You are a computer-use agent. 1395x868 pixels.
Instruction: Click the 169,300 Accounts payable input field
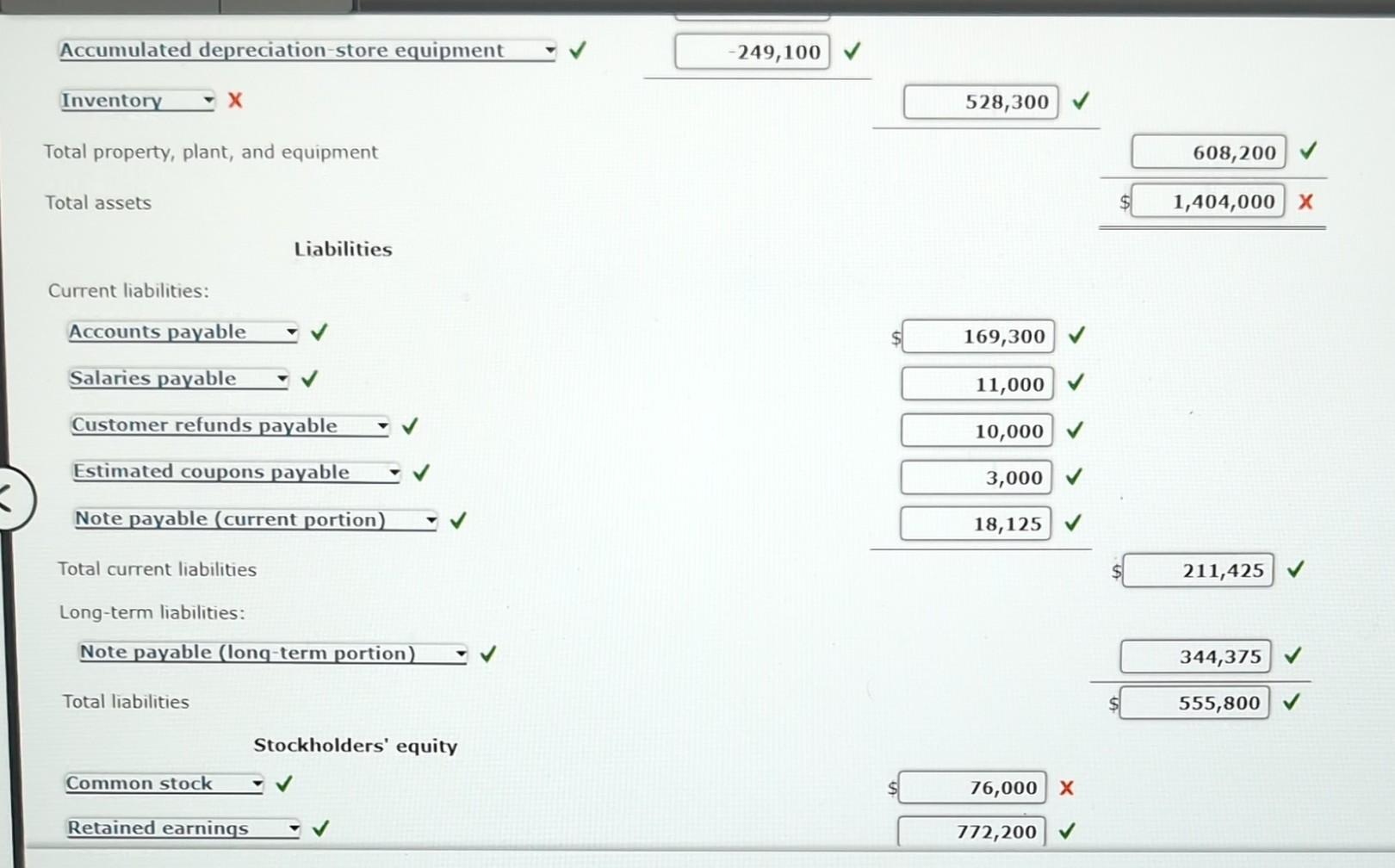[x=976, y=337]
